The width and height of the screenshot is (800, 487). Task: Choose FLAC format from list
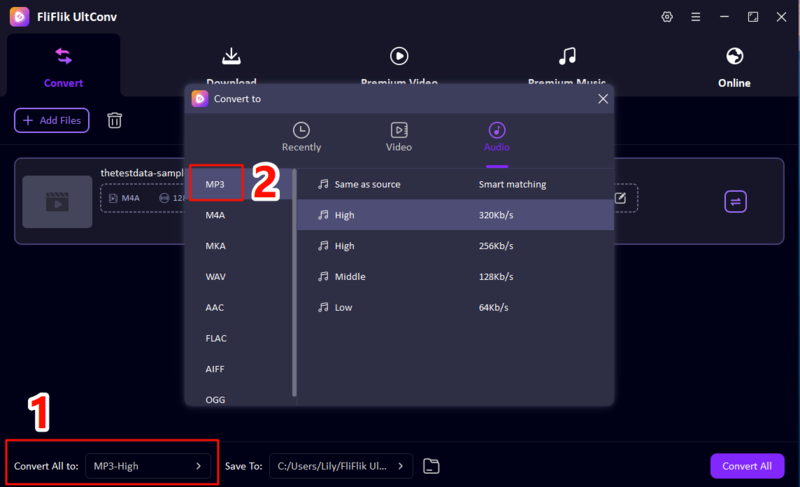[216, 338]
